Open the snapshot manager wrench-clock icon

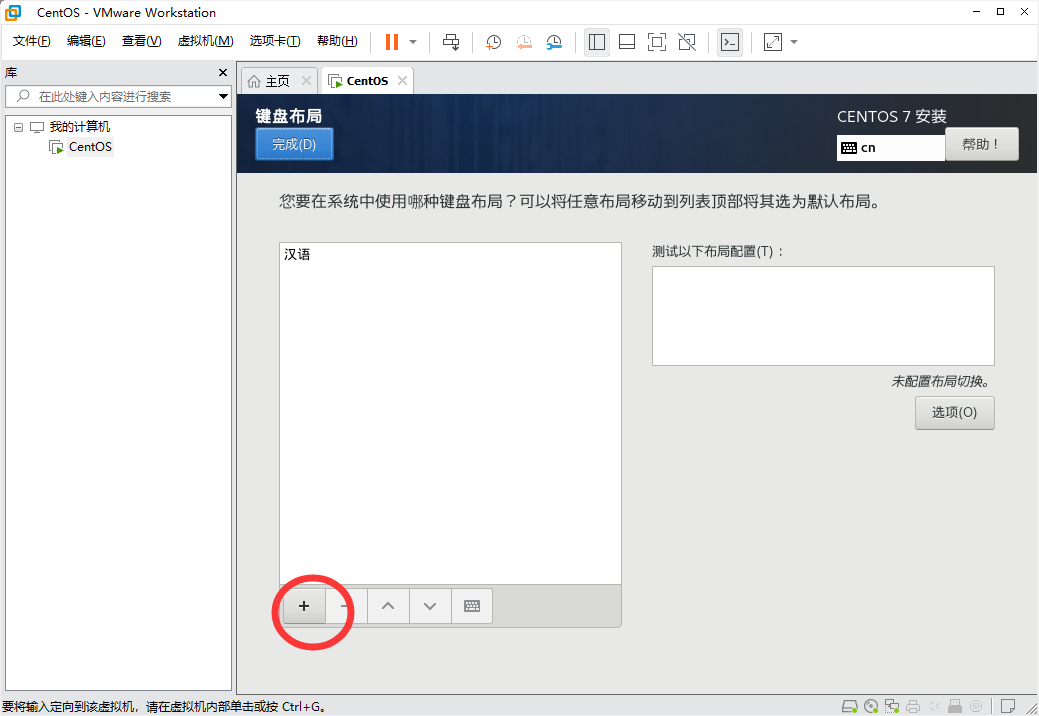(554, 42)
